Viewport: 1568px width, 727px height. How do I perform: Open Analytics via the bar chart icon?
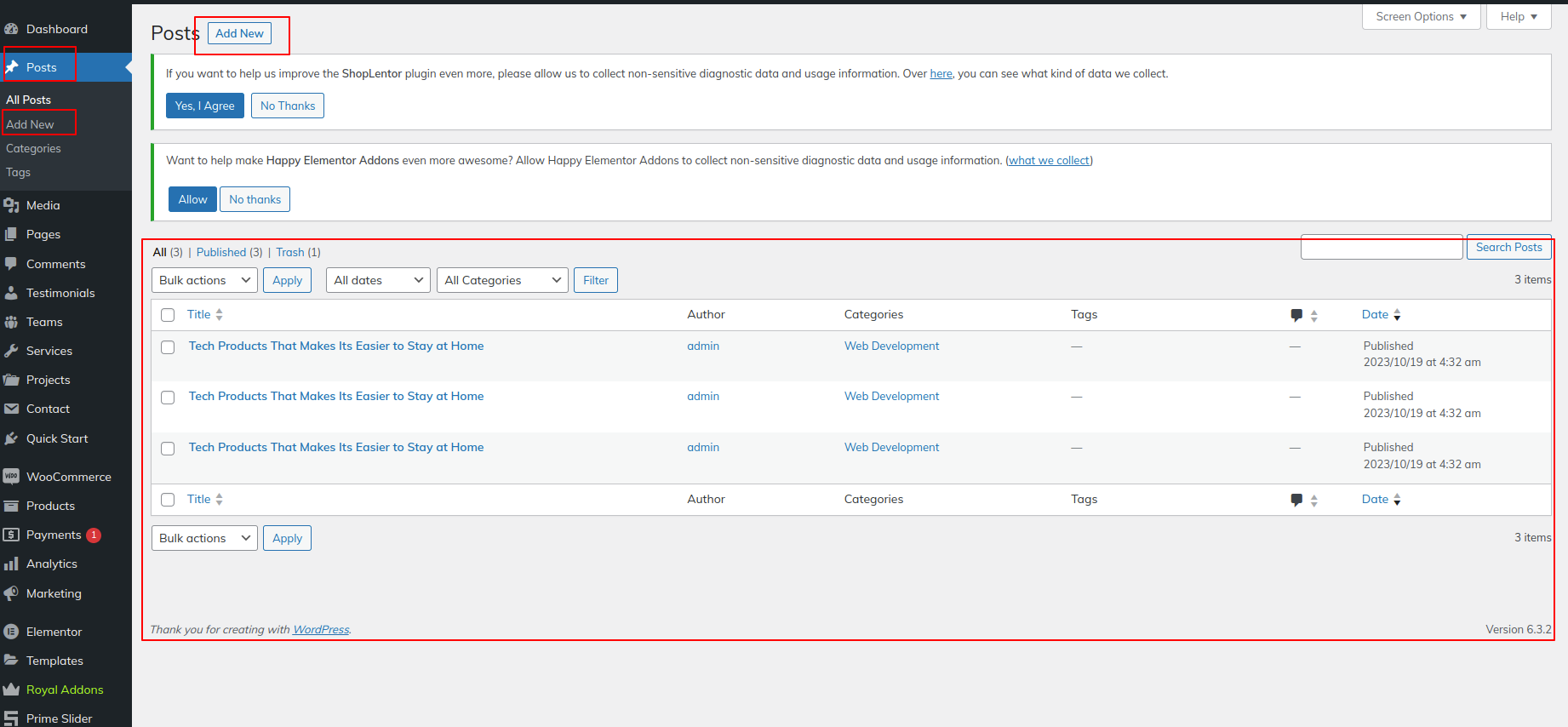[11, 564]
